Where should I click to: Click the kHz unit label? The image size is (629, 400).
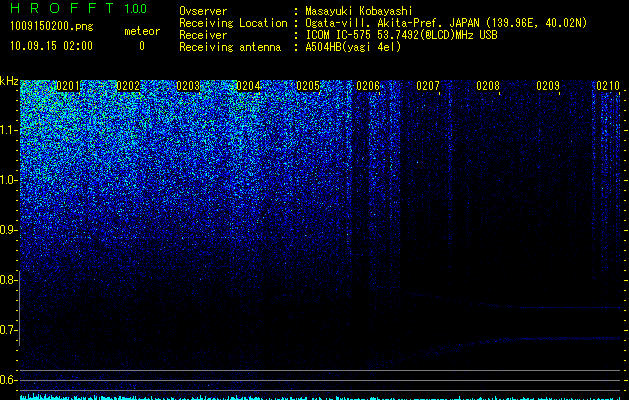click(x=9, y=81)
